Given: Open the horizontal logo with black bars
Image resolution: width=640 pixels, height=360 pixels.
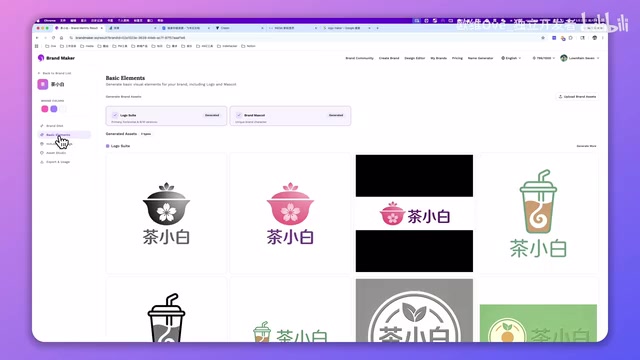Looking at the screenshot, I should (x=414, y=213).
